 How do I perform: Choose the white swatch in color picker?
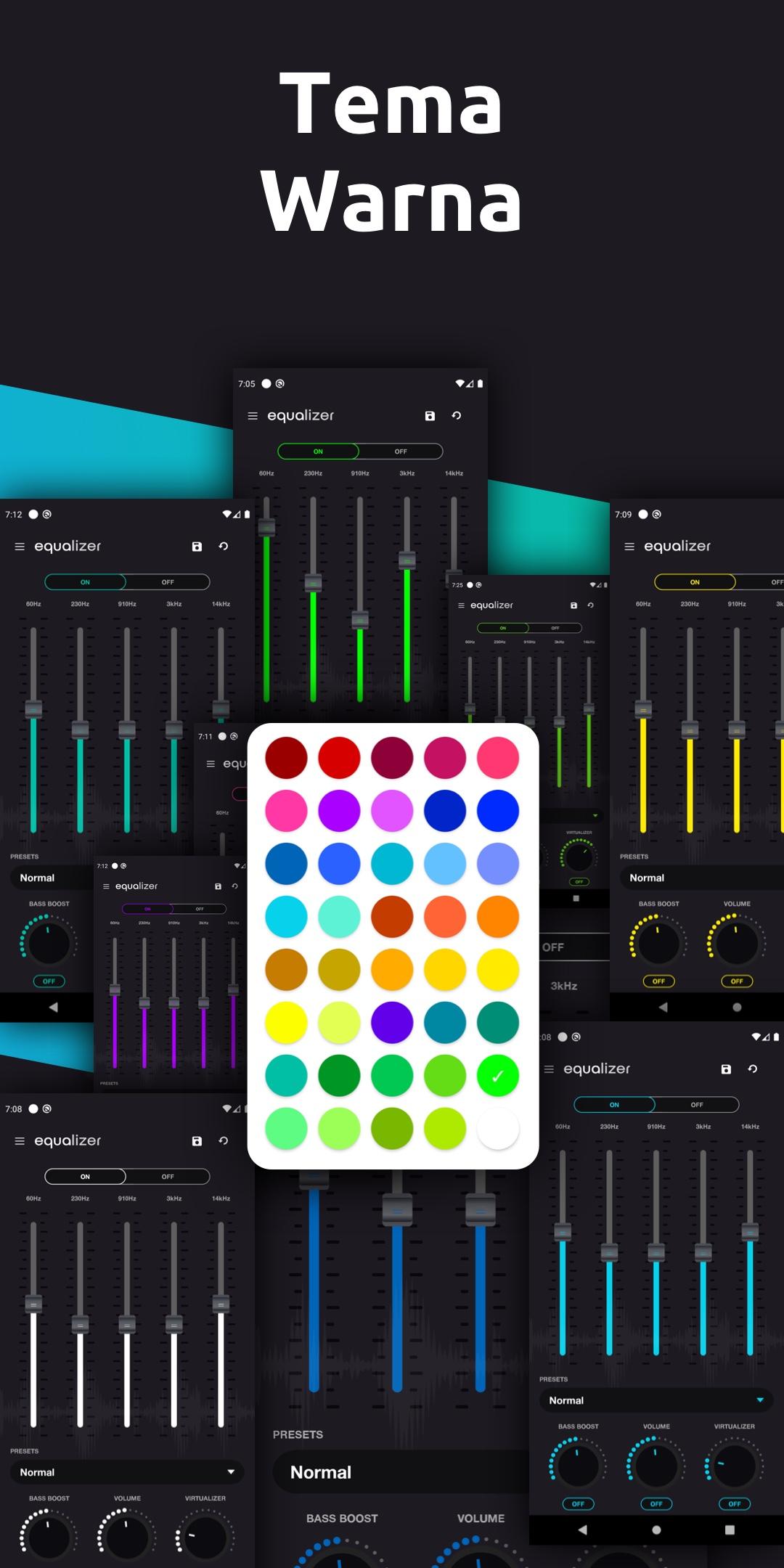(x=498, y=1129)
